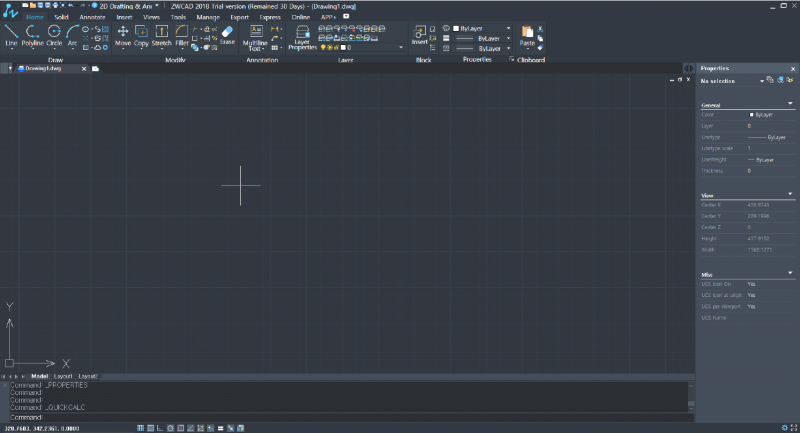Toggle polar tracking in status bar

170,428
